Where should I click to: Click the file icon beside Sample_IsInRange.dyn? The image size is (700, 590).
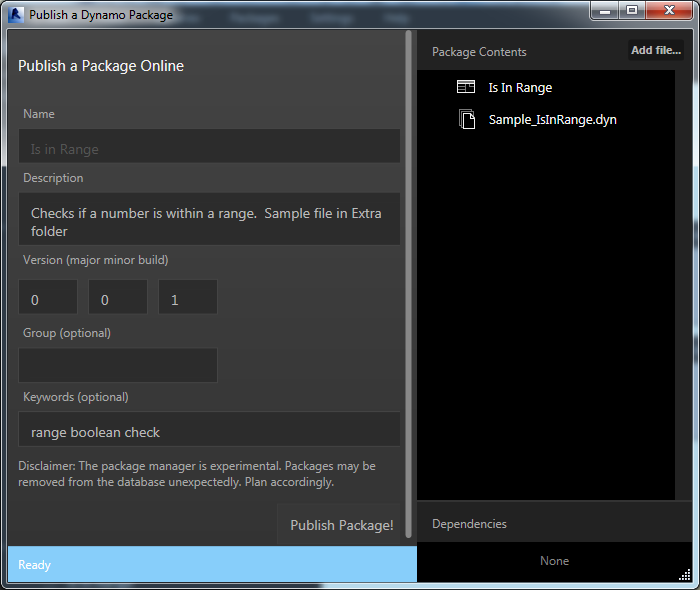467,119
